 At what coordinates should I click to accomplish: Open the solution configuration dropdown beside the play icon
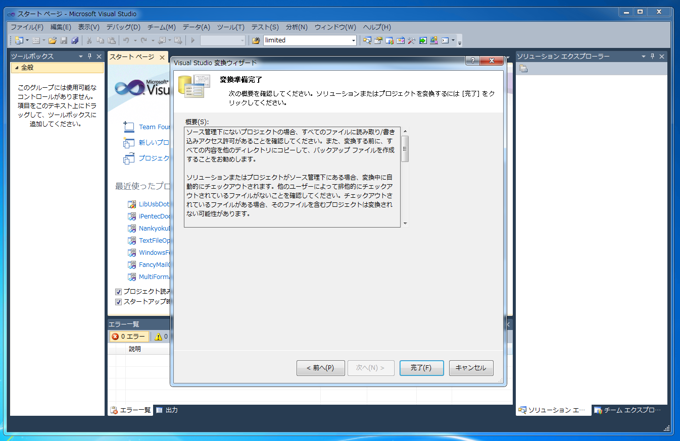[242, 40]
